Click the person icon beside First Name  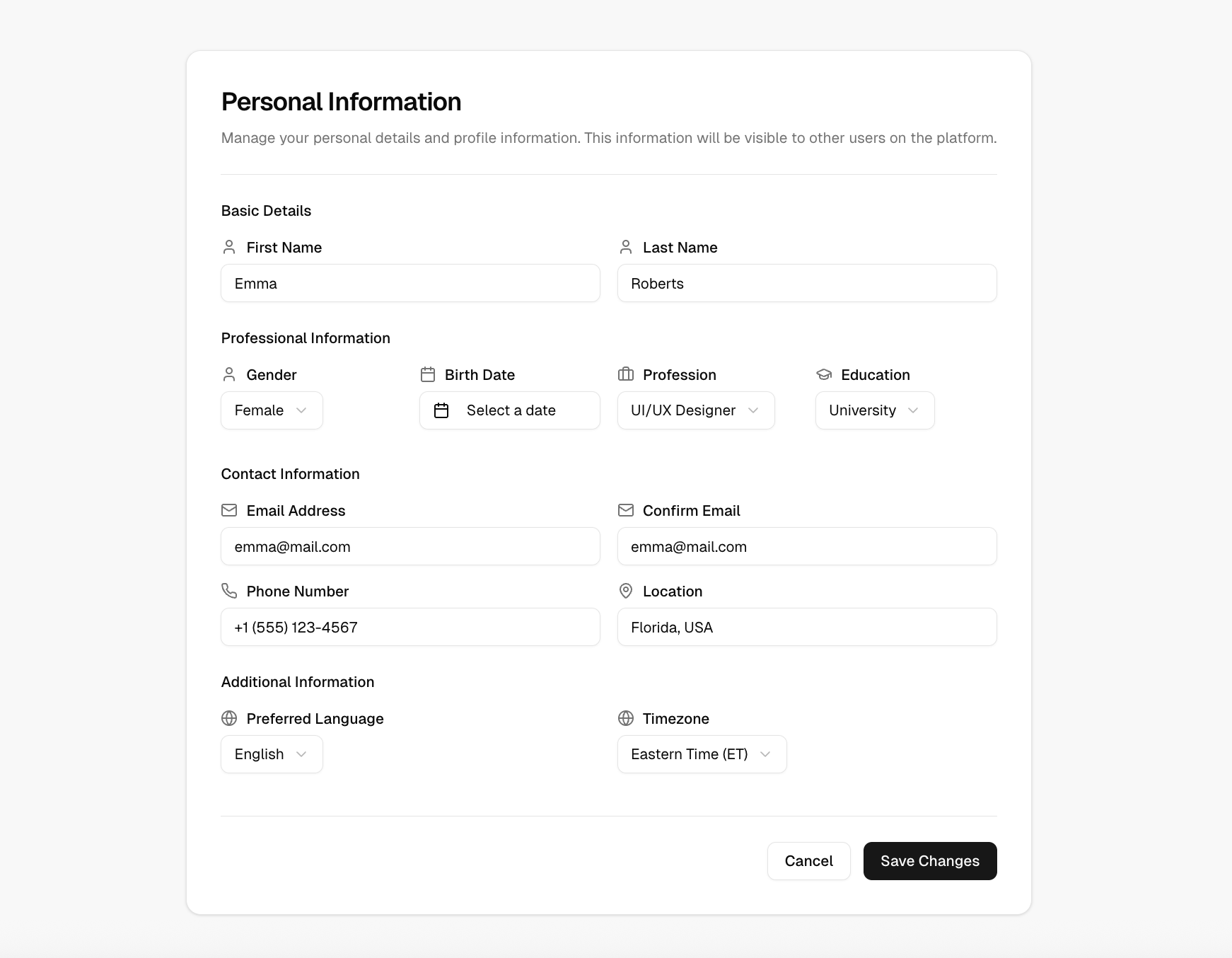(x=229, y=247)
